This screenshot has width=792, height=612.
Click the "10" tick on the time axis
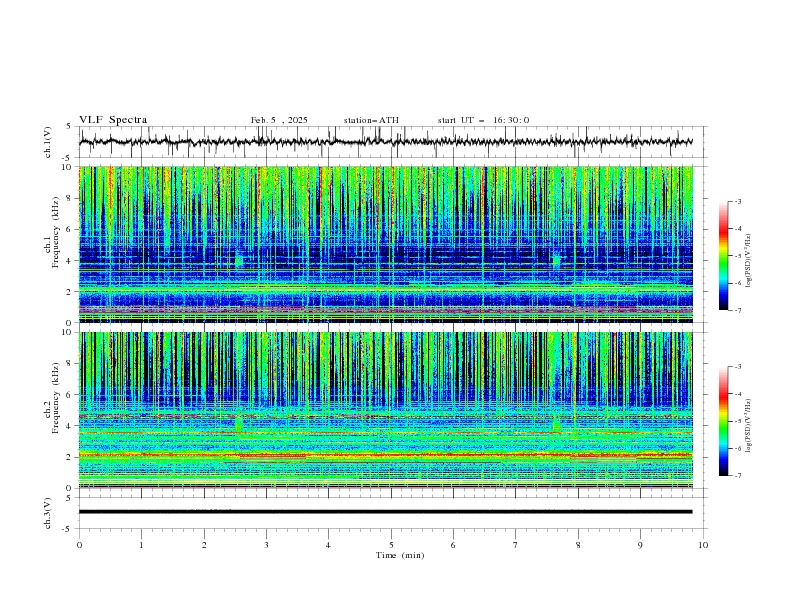click(x=703, y=545)
